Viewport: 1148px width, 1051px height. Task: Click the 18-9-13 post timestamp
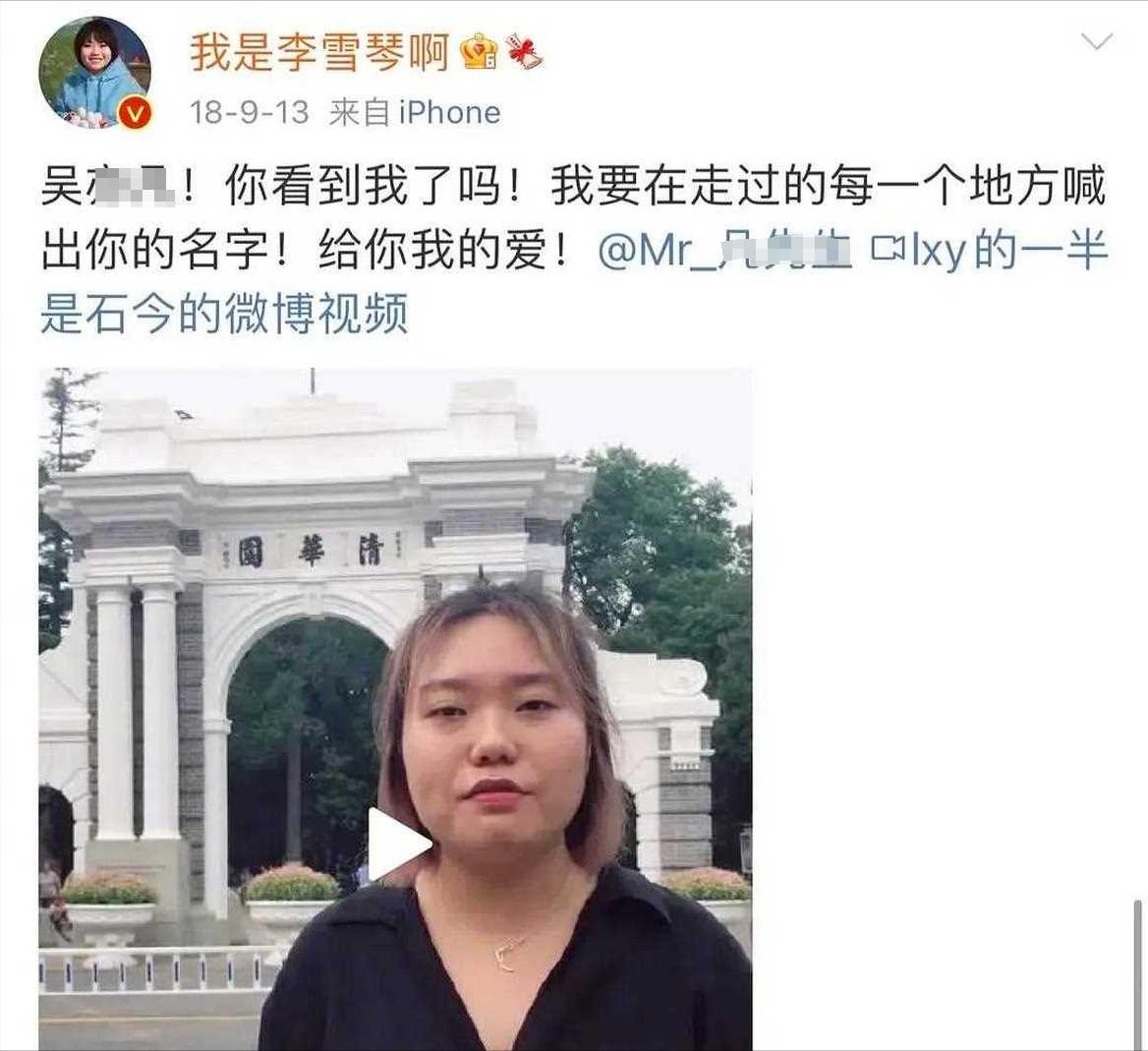click(249, 113)
